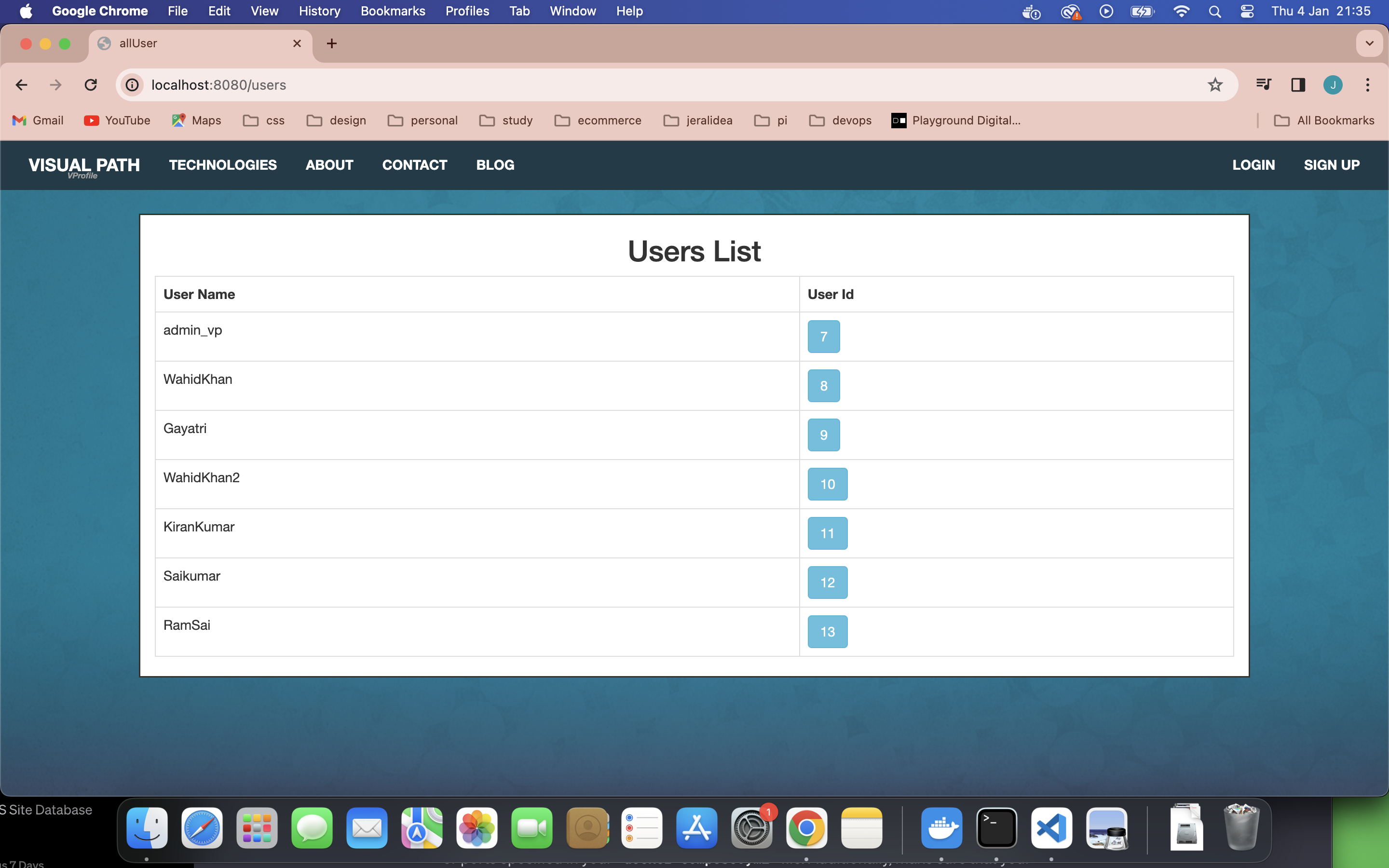The height and width of the screenshot is (868, 1389).
Task: Click the SIGN UP link
Action: tap(1332, 165)
